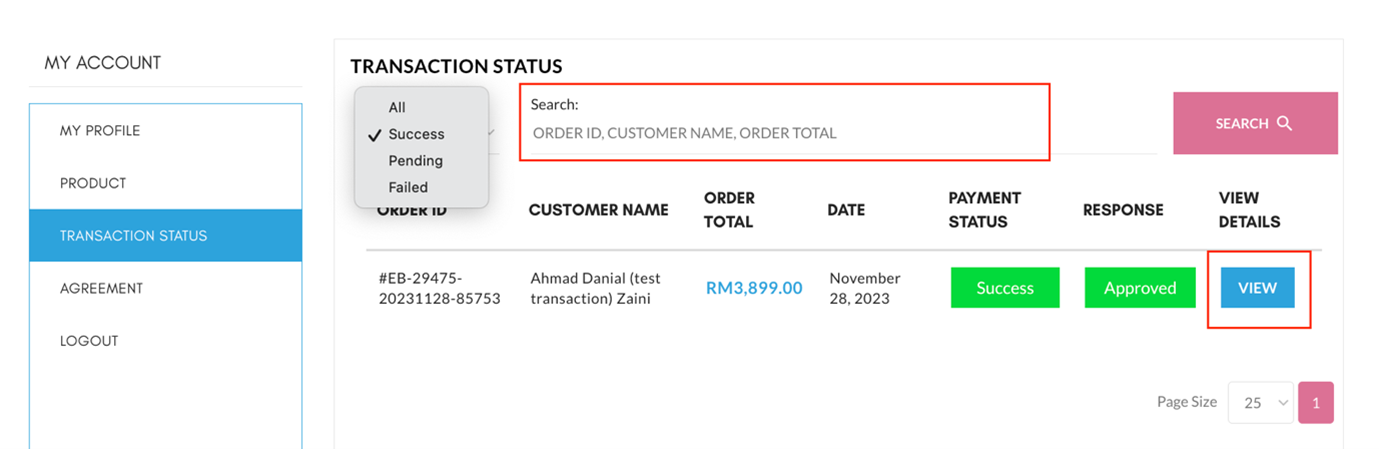Screen dimensions: 1379x449
Task: Click the green Approved response badge
Action: [1140, 288]
